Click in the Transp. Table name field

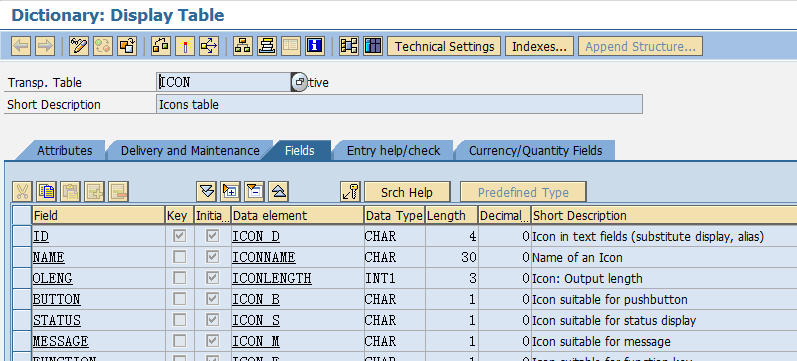tap(224, 82)
